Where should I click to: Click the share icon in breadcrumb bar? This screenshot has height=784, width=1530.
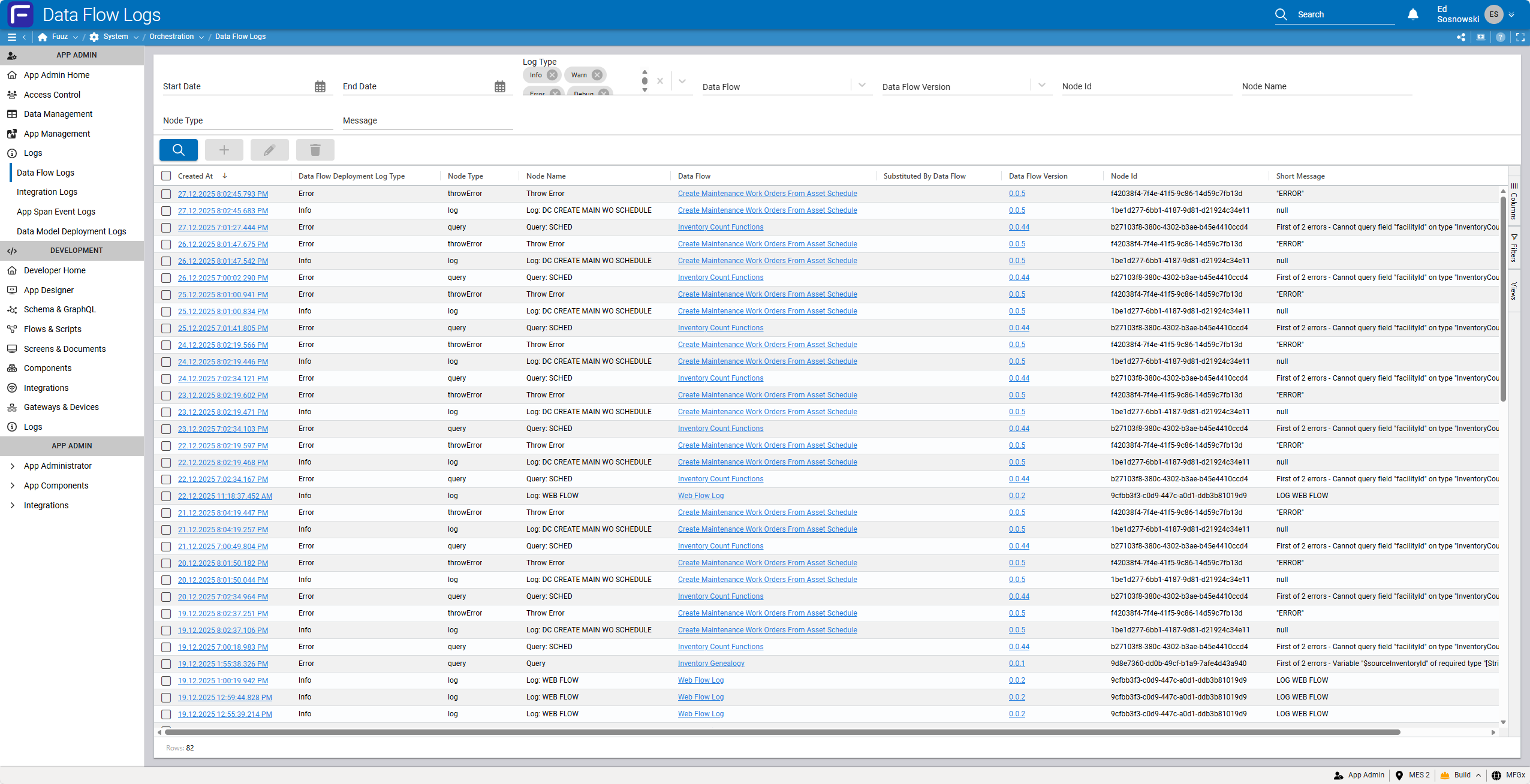pyautogui.click(x=1461, y=37)
